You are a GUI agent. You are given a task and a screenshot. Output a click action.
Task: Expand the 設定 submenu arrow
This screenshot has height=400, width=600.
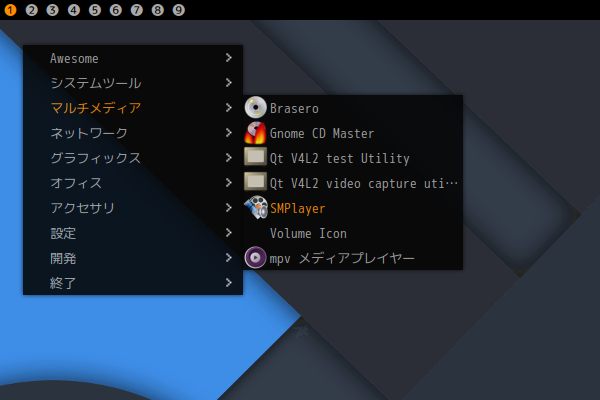(x=228, y=232)
